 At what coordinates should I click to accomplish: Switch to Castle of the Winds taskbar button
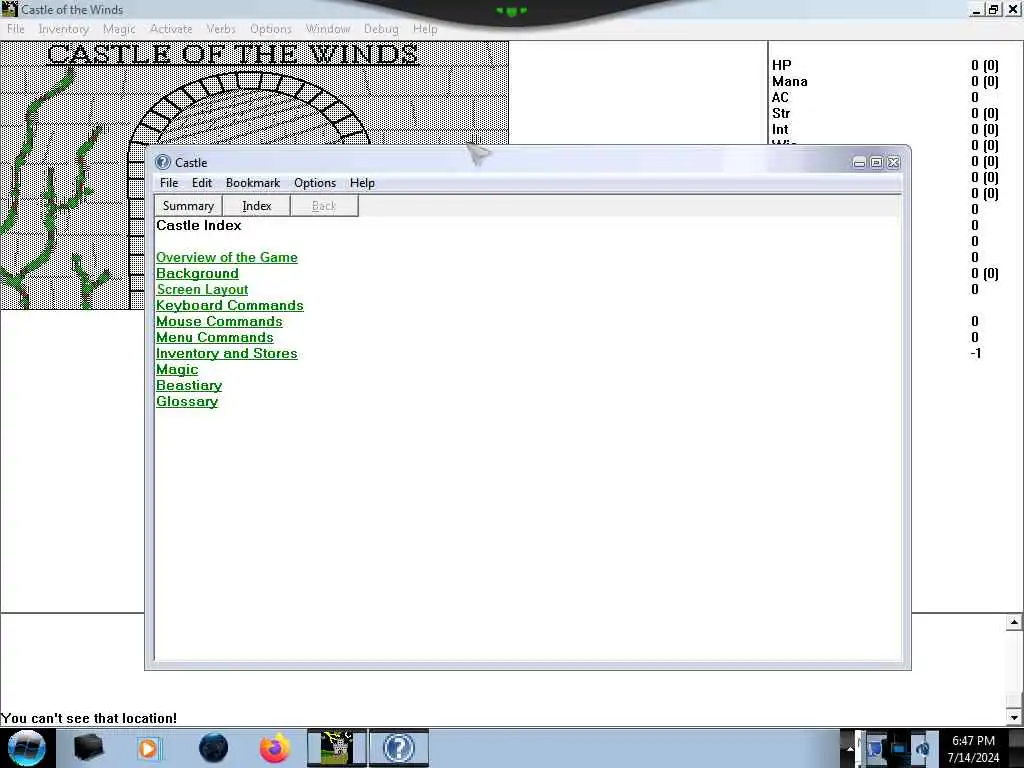click(337, 748)
